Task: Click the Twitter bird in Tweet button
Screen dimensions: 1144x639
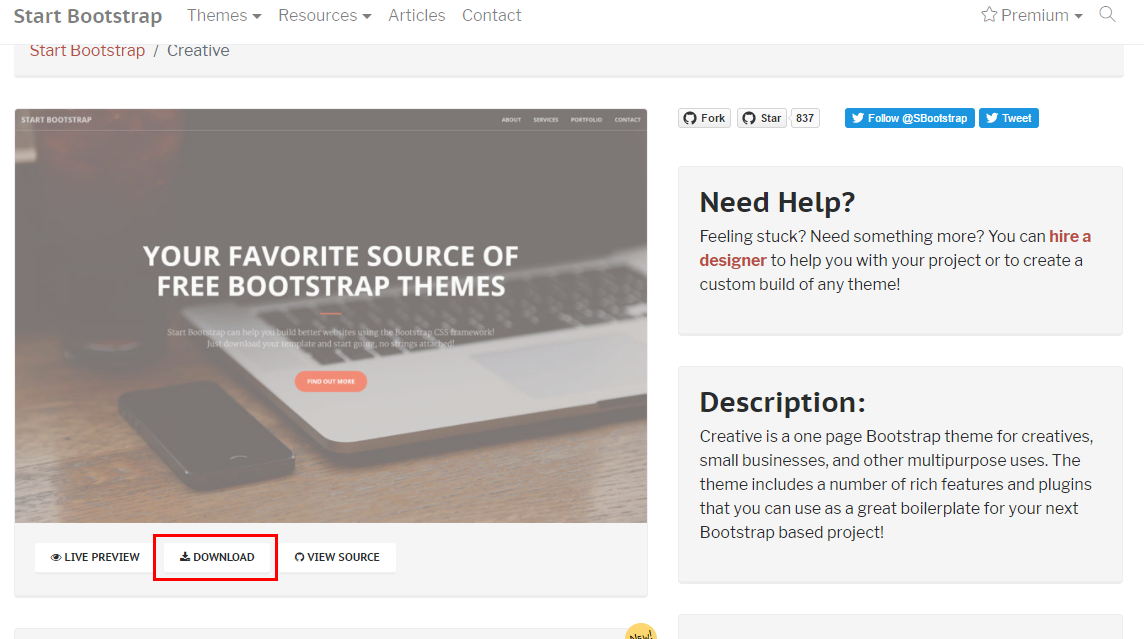Action: point(992,118)
